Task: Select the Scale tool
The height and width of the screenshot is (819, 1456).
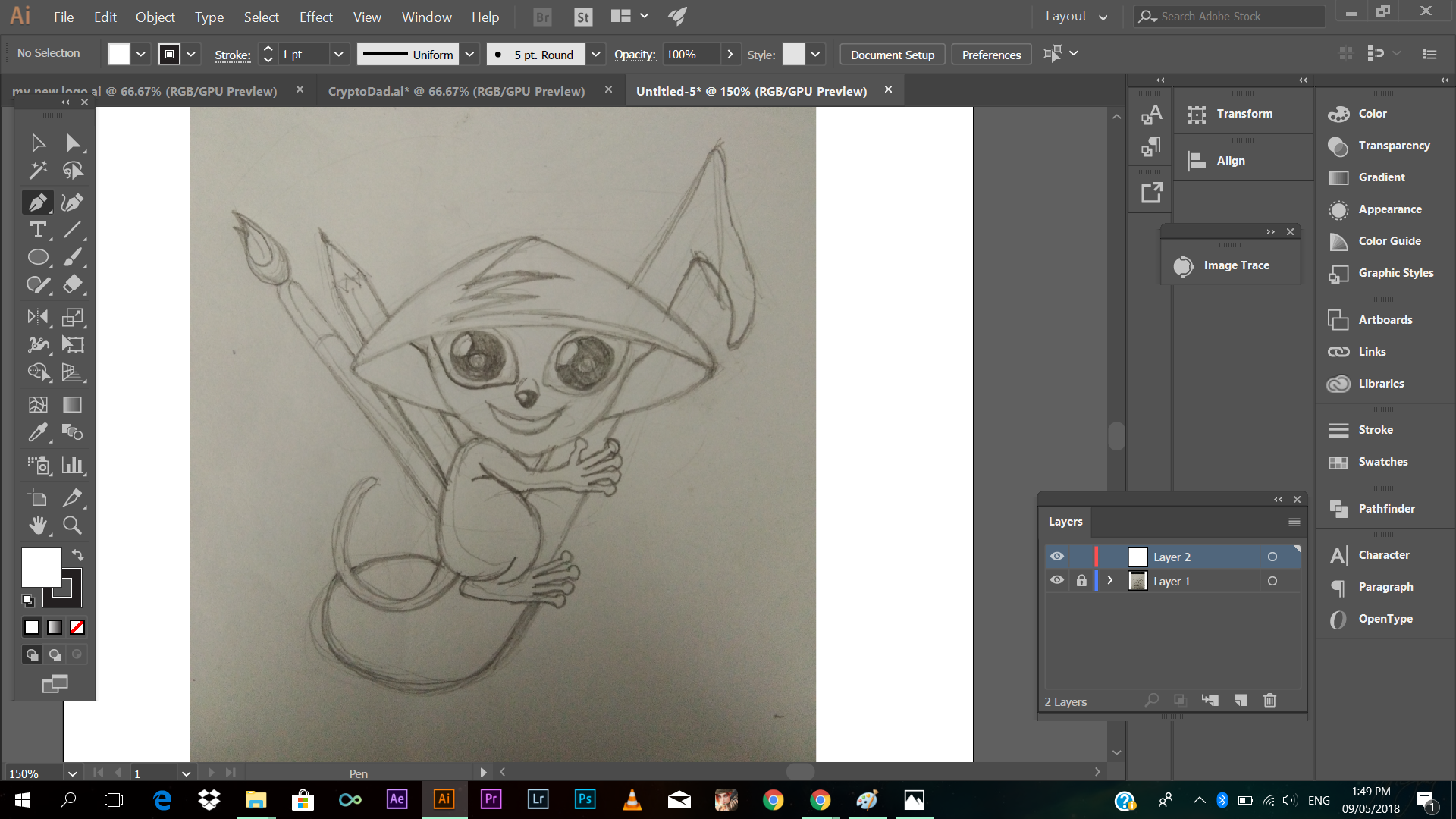Action: point(73,317)
